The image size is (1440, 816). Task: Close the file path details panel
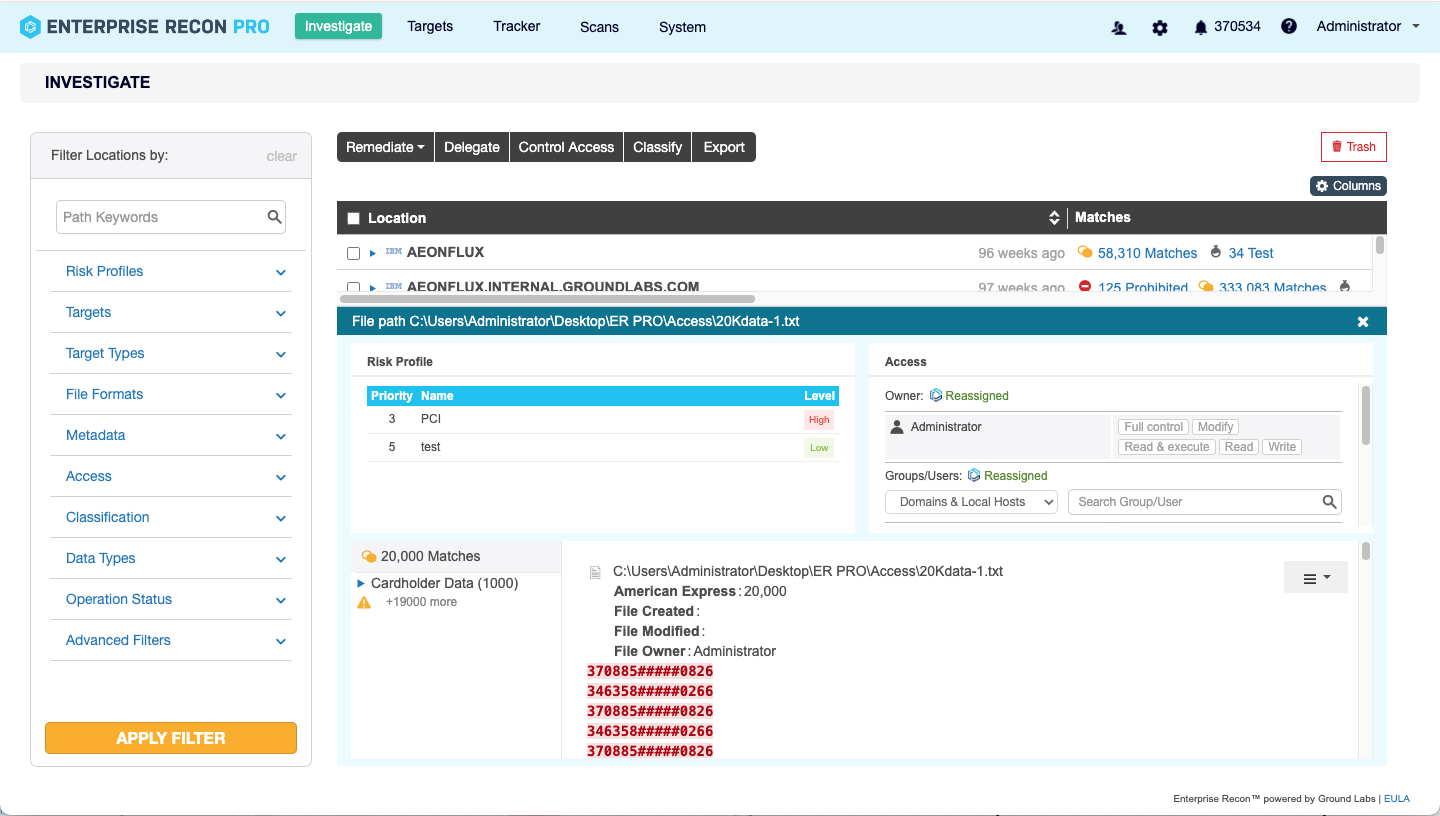point(1362,322)
